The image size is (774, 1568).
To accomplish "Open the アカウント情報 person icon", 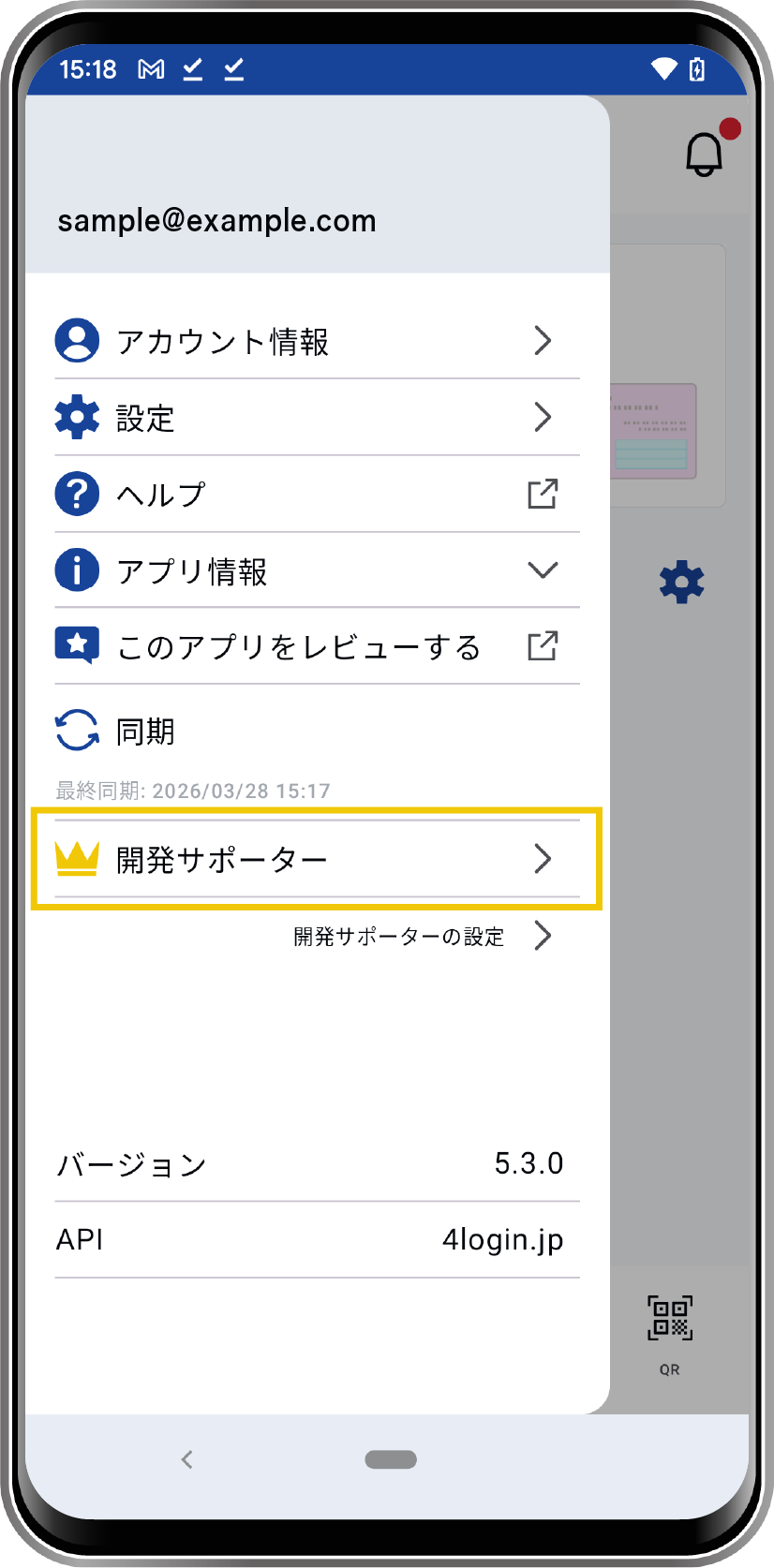I will 77,341.
